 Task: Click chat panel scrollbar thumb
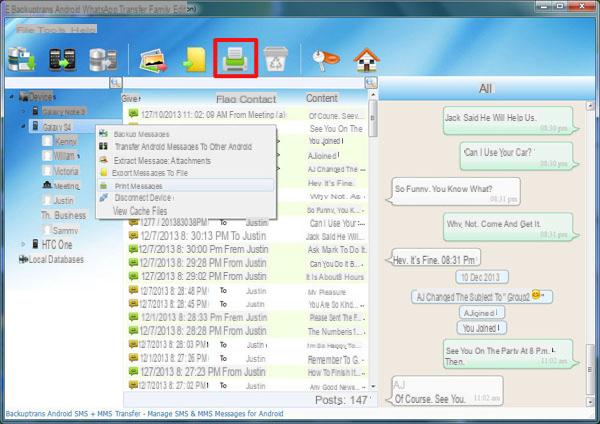pyautogui.click(x=590, y=370)
